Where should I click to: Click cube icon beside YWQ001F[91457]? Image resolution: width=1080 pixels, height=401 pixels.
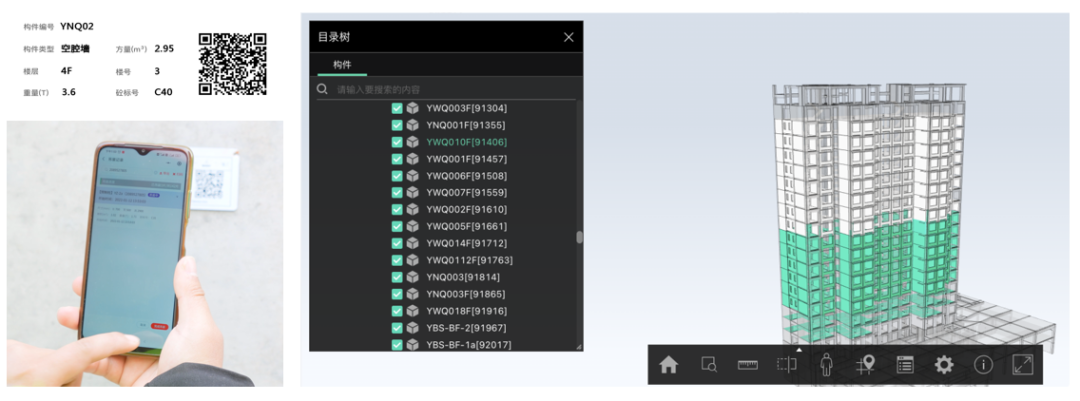click(x=413, y=158)
